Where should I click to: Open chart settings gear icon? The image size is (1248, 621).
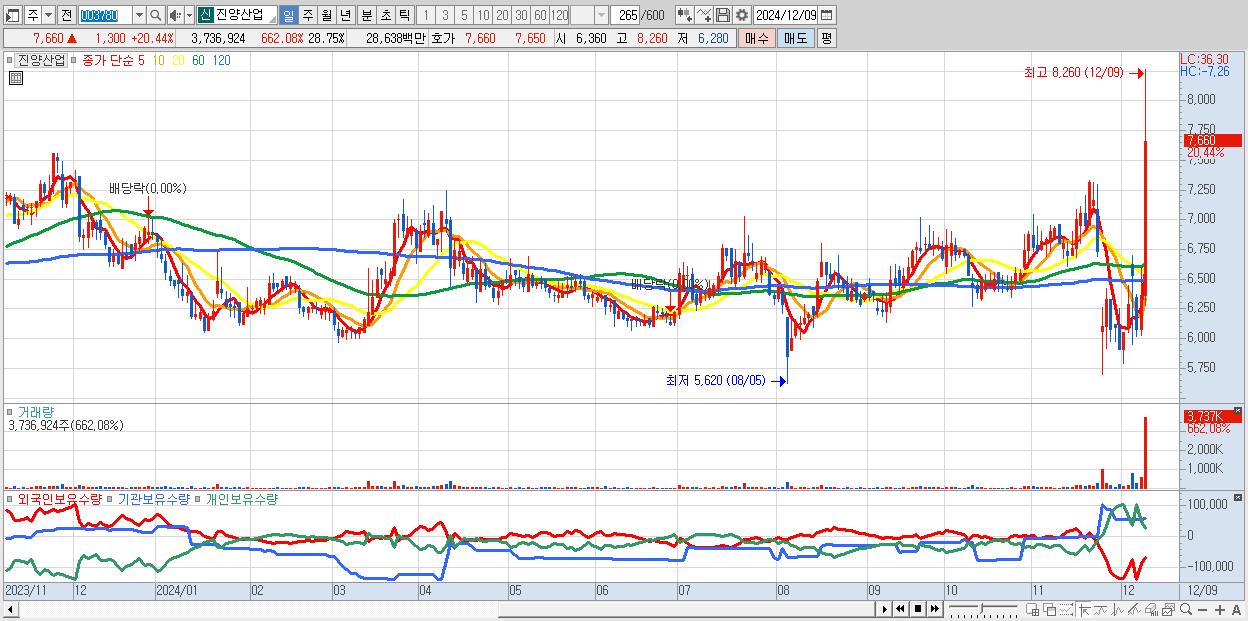click(x=742, y=15)
